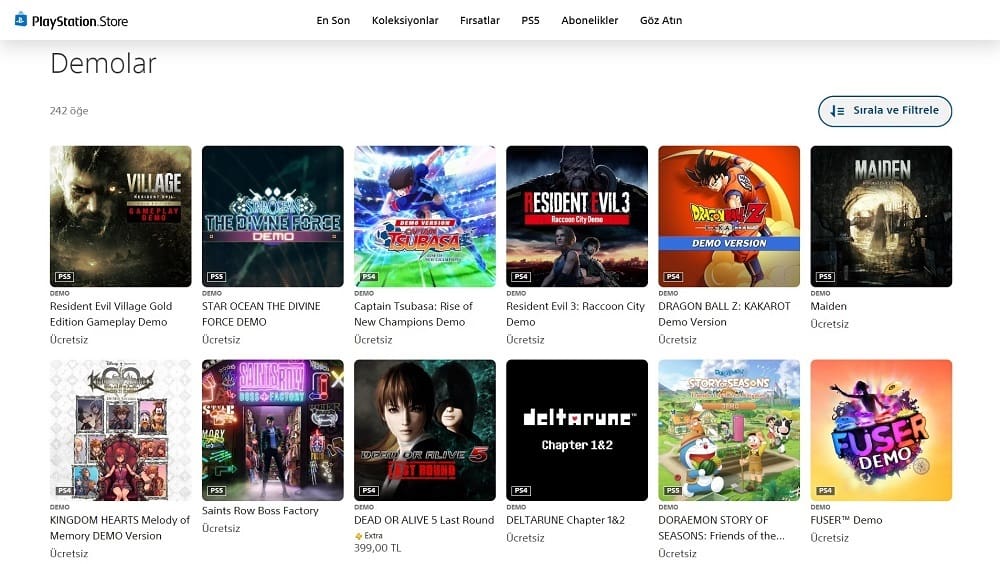Open the Abonelikler menu
This screenshot has height=564, width=1000.
589,20
